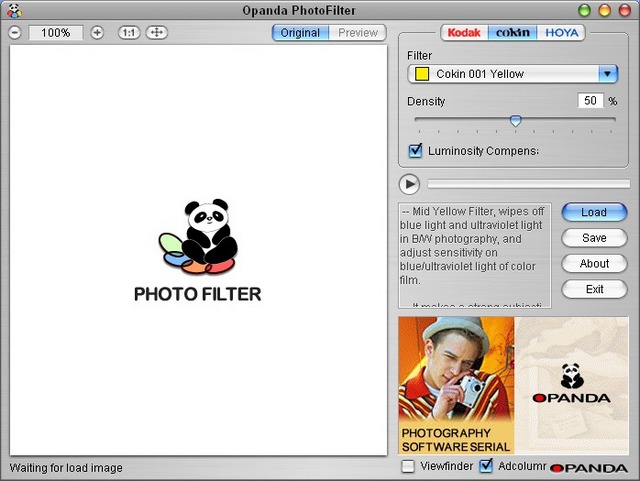Click the fit-to-window arrows icon

157,32
